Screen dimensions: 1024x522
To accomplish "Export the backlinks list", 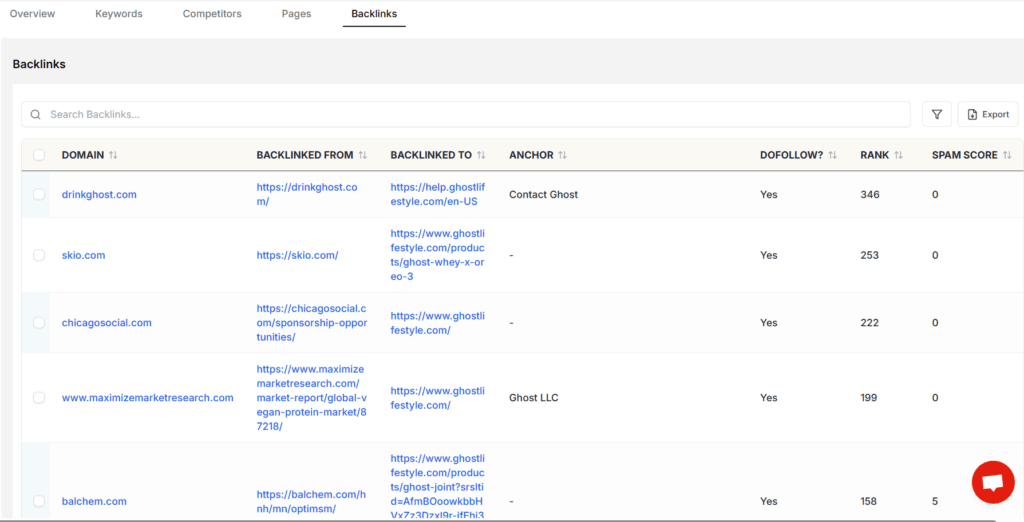I will pos(987,114).
